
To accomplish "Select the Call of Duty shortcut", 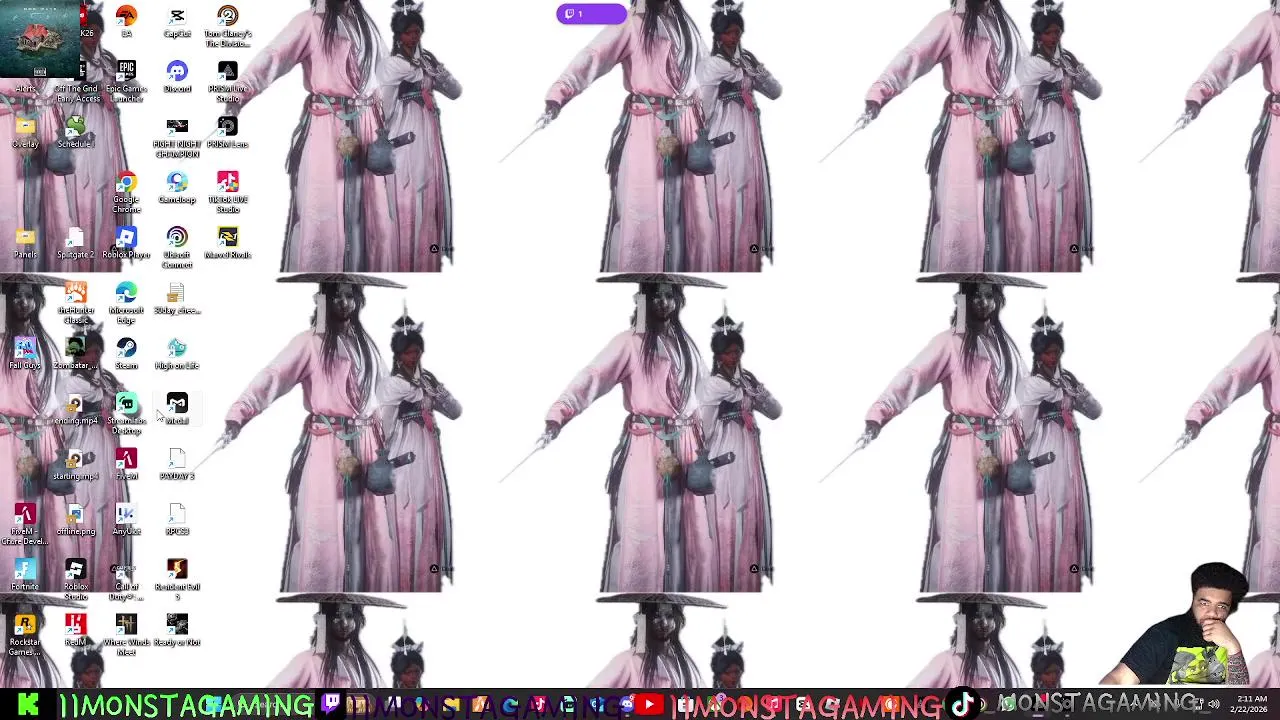I will click(x=126, y=580).
